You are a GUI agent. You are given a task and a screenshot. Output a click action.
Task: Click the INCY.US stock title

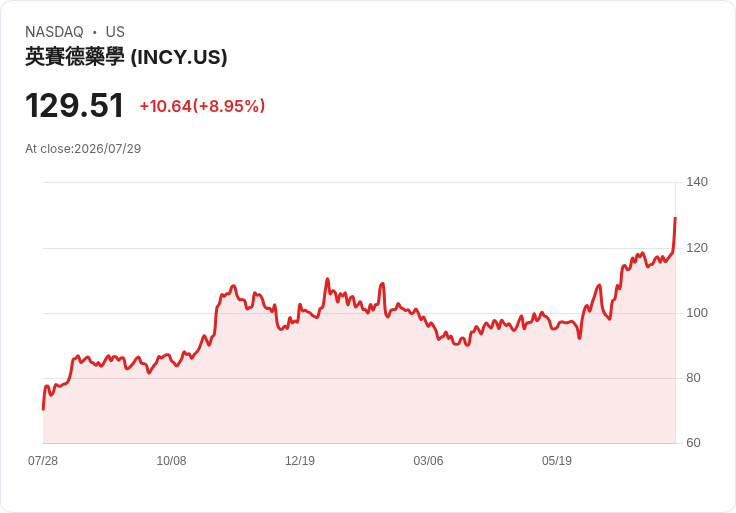tap(126, 57)
